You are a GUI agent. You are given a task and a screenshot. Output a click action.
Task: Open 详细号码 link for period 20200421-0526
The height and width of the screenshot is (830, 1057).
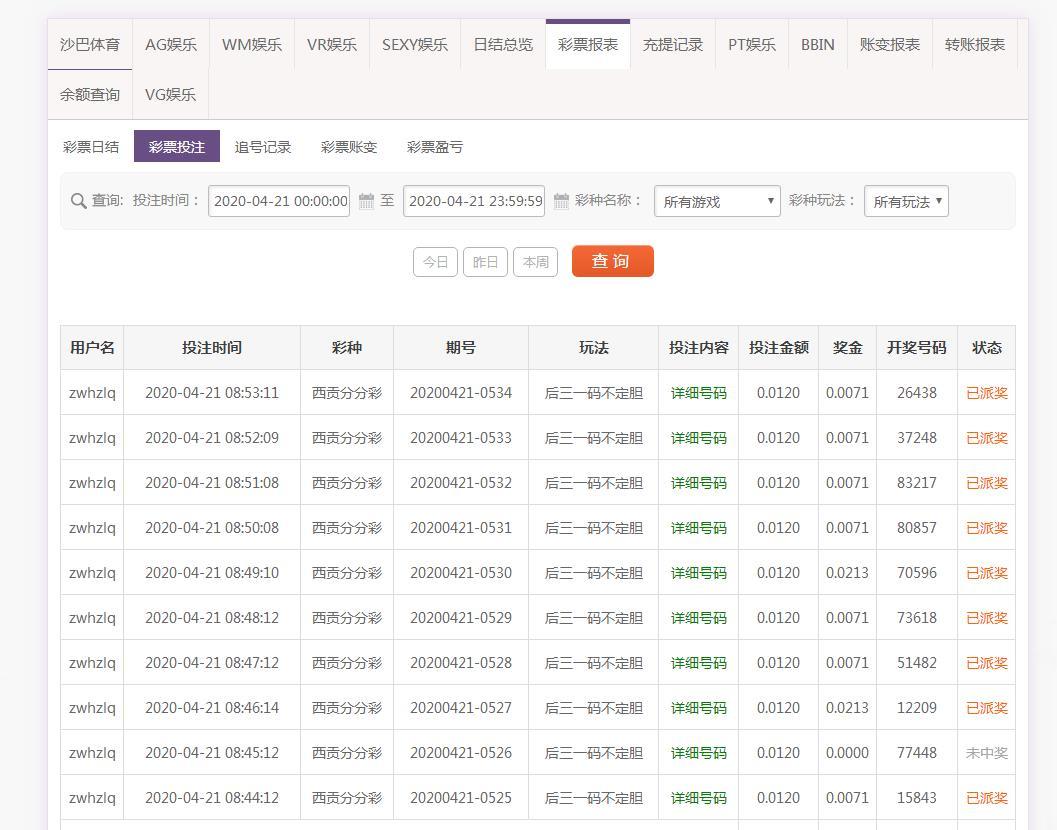698,753
